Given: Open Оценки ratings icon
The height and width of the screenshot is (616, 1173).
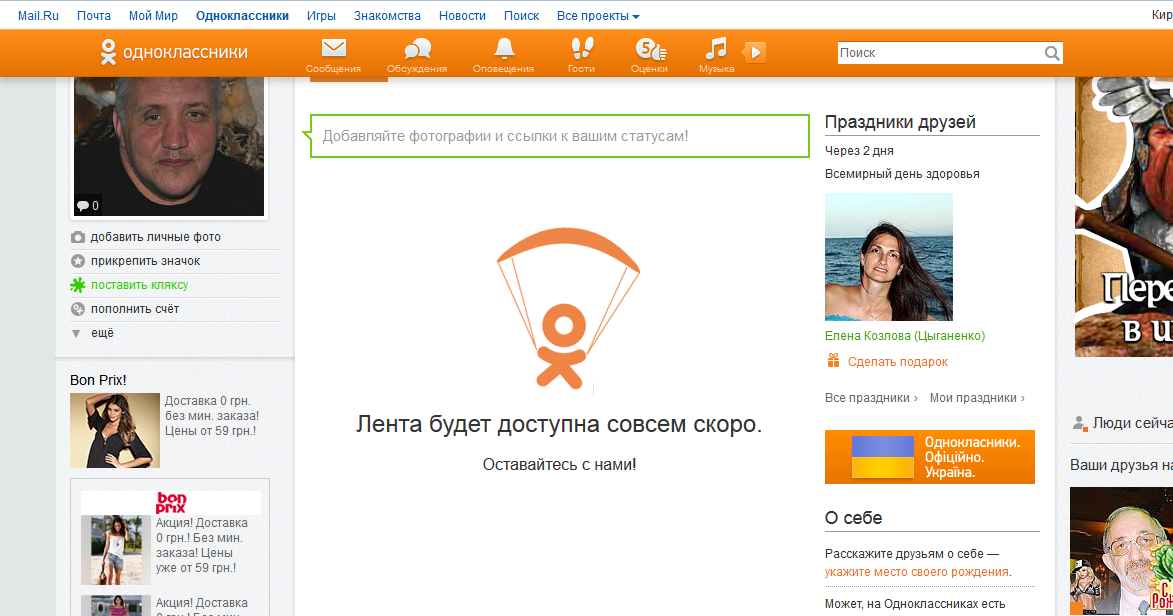Looking at the screenshot, I should pos(650,49).
